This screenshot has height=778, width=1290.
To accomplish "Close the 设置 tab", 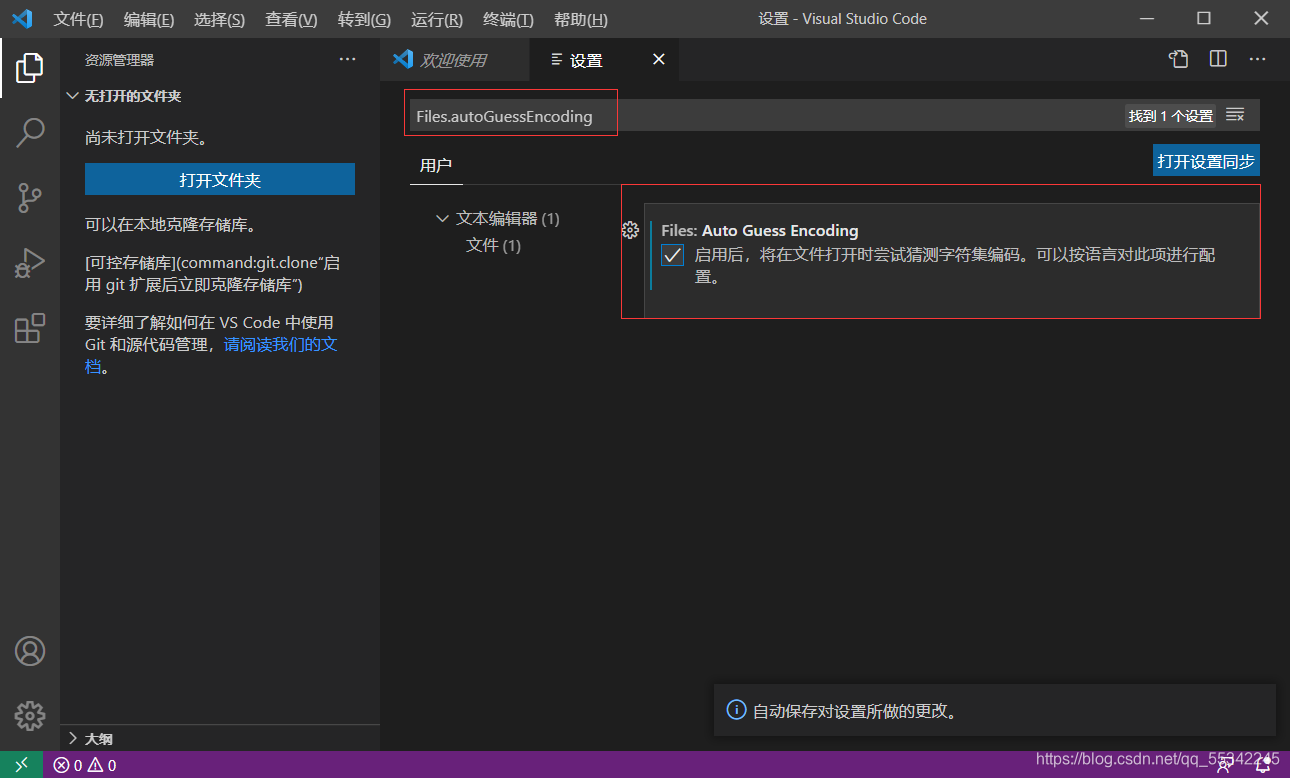I will coord(659,60).
